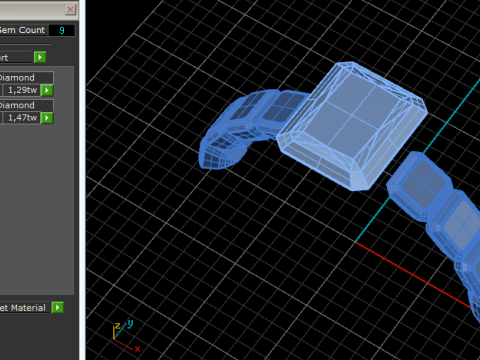The image size is (480, 360).
Task: Click the 1,47tw weight value
Action: click(x=22, y=118)
